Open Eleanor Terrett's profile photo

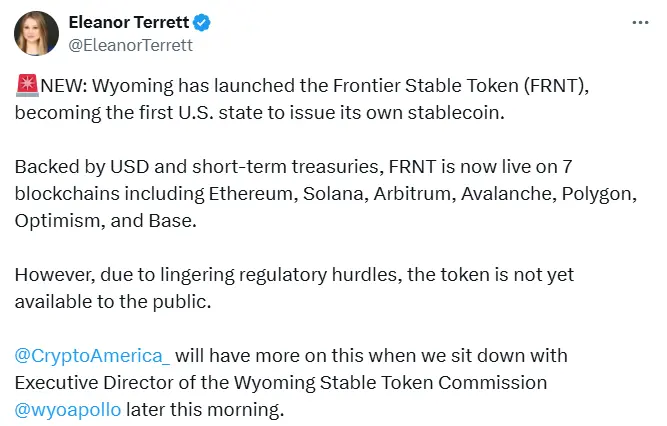point(36,34)
